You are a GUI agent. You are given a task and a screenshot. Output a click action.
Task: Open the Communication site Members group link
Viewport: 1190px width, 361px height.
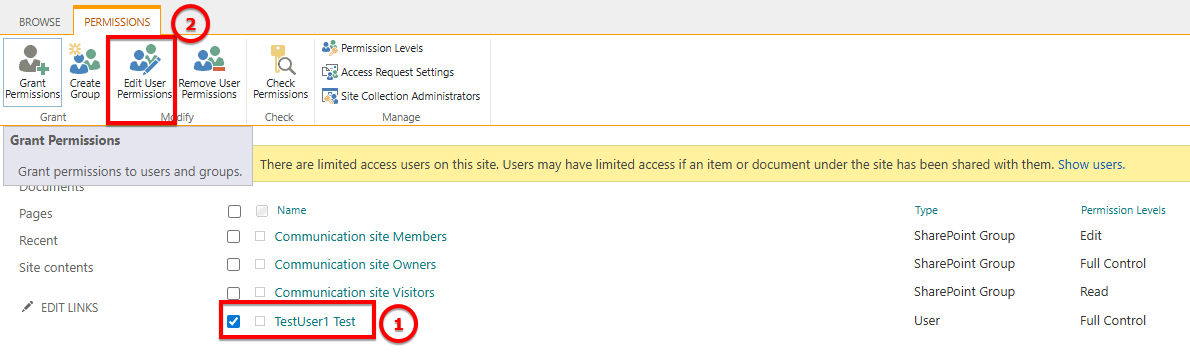pyautogui.click(x=360, y=237)
